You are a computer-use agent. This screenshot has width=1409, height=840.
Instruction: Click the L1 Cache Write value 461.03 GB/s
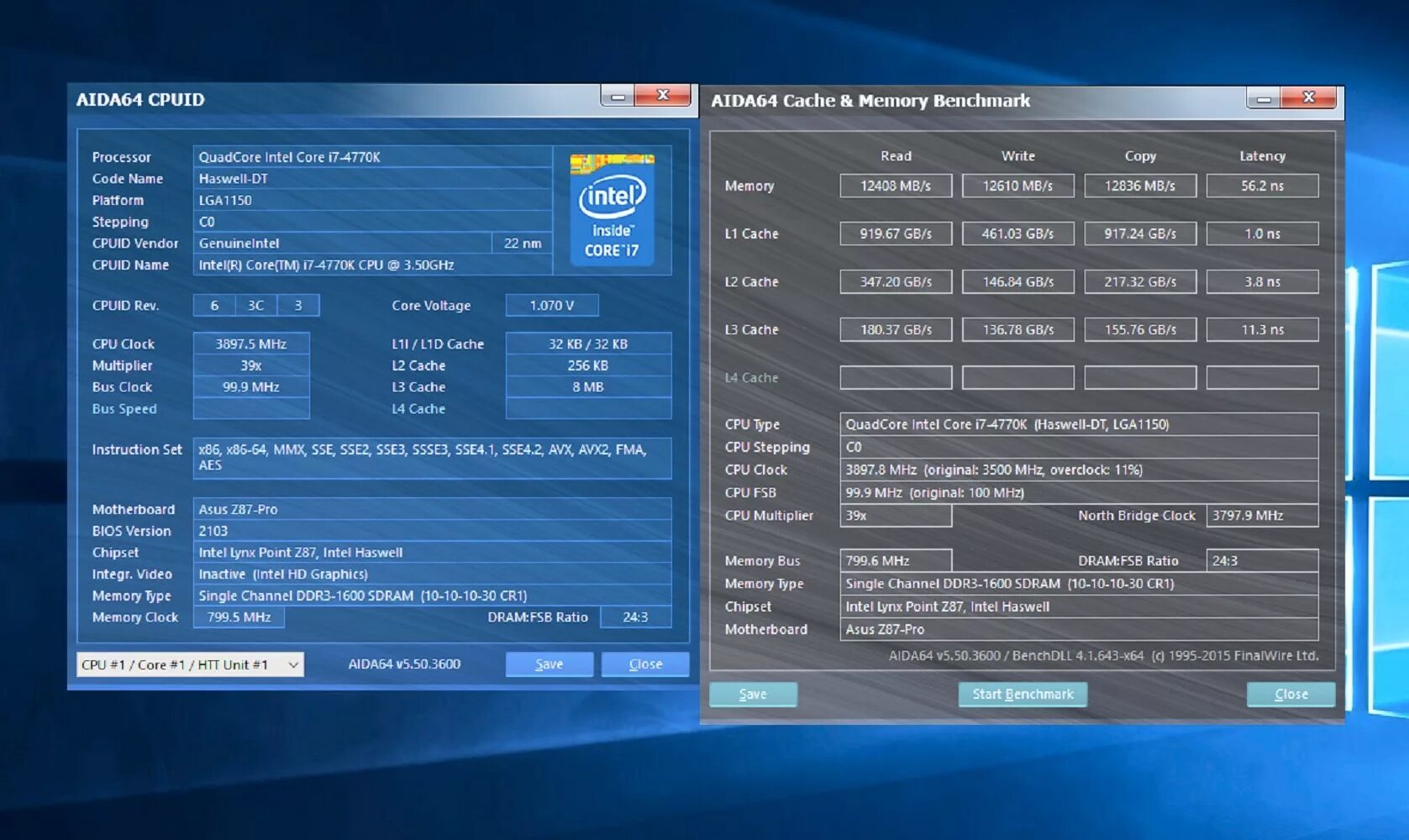point(1017,234)
